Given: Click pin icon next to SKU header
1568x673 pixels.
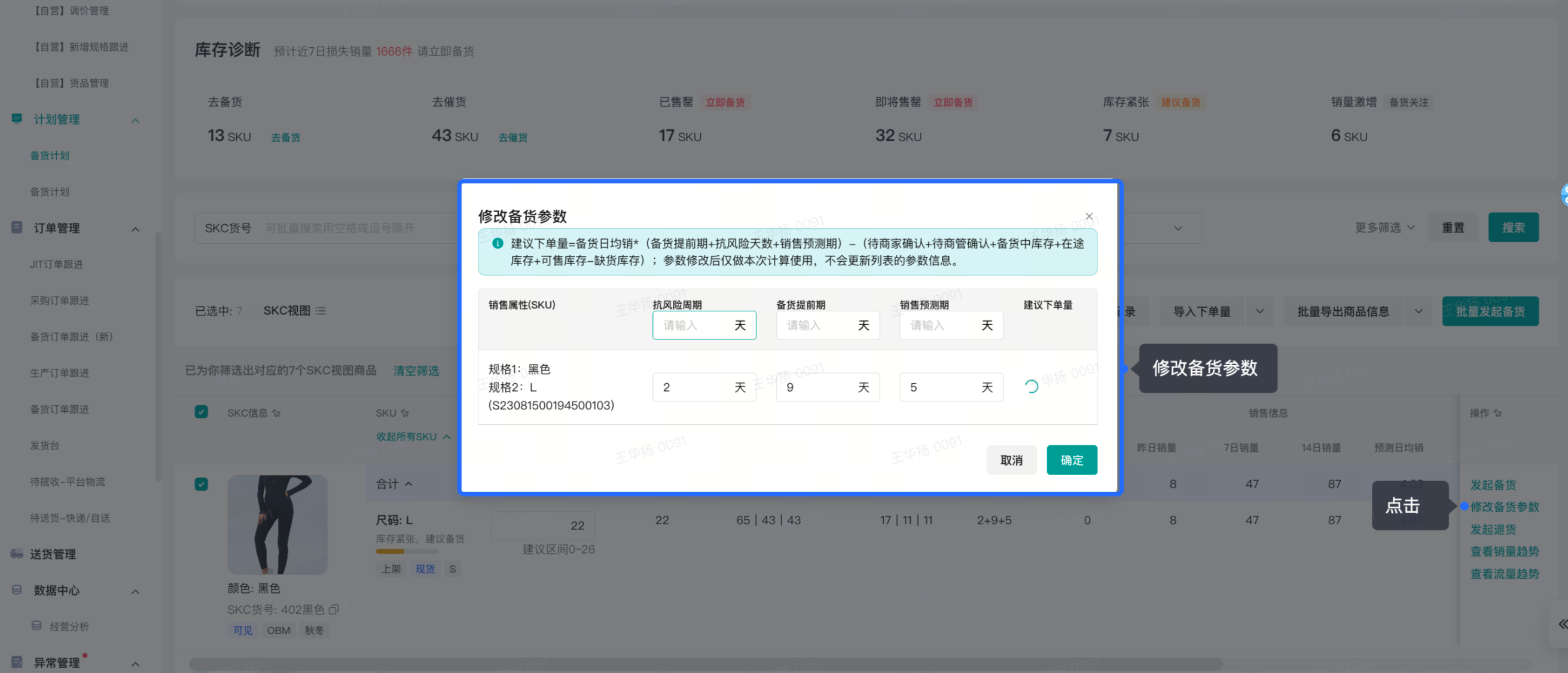Looking at the screenshot, I should click(405, 412).
